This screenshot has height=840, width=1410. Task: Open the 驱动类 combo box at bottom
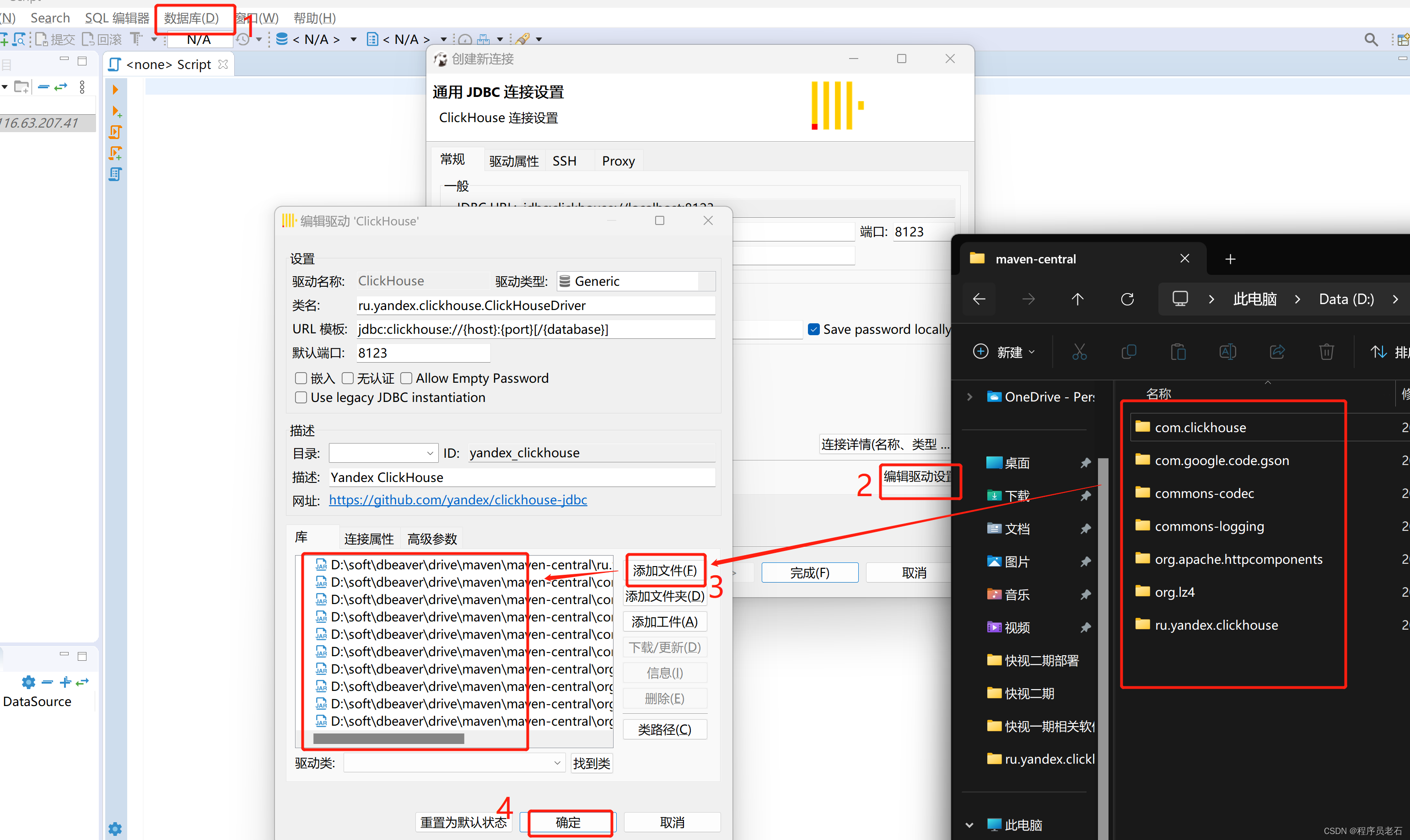[x=454, y=763]
